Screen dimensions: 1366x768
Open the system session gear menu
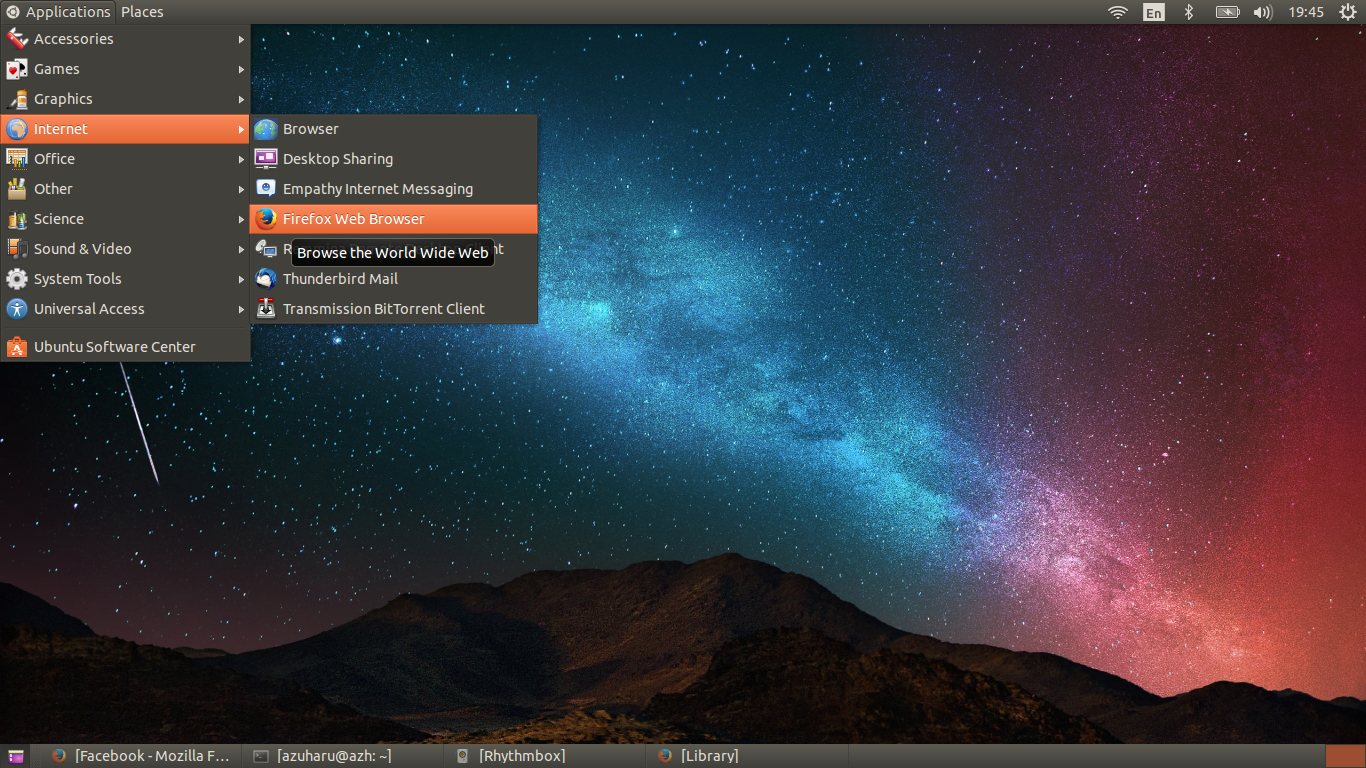click(x=1348, y=12)
